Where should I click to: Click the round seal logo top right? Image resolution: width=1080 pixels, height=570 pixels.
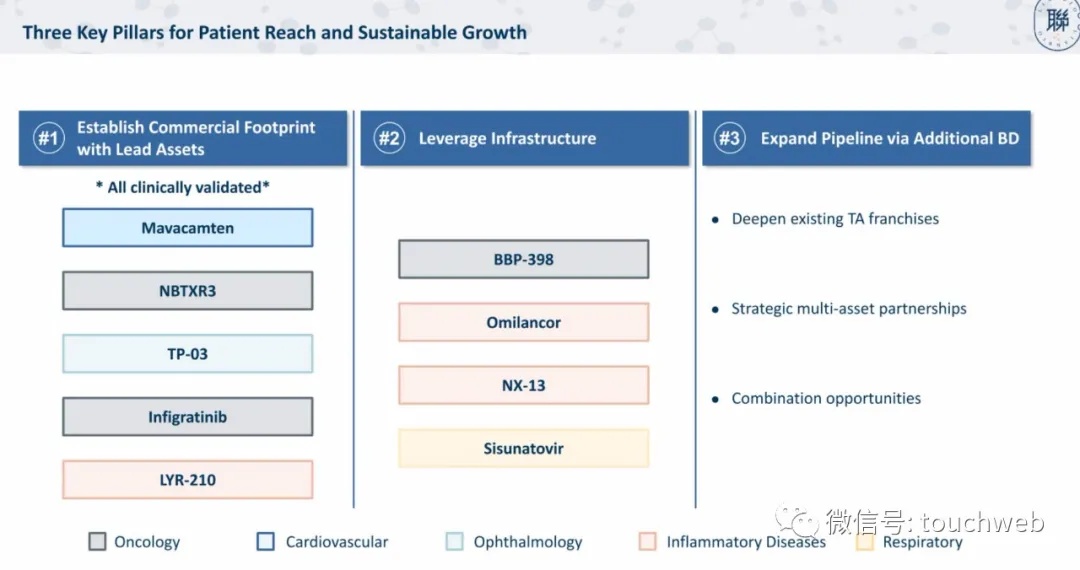click(1057, 23)
